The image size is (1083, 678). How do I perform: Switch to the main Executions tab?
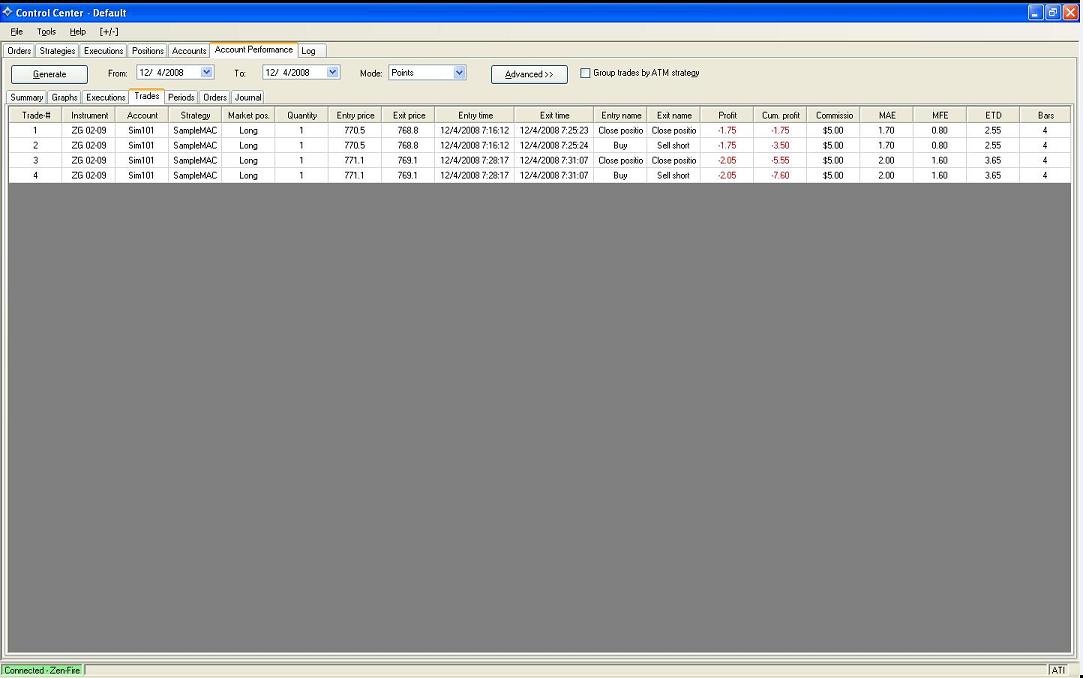(104, 50)
